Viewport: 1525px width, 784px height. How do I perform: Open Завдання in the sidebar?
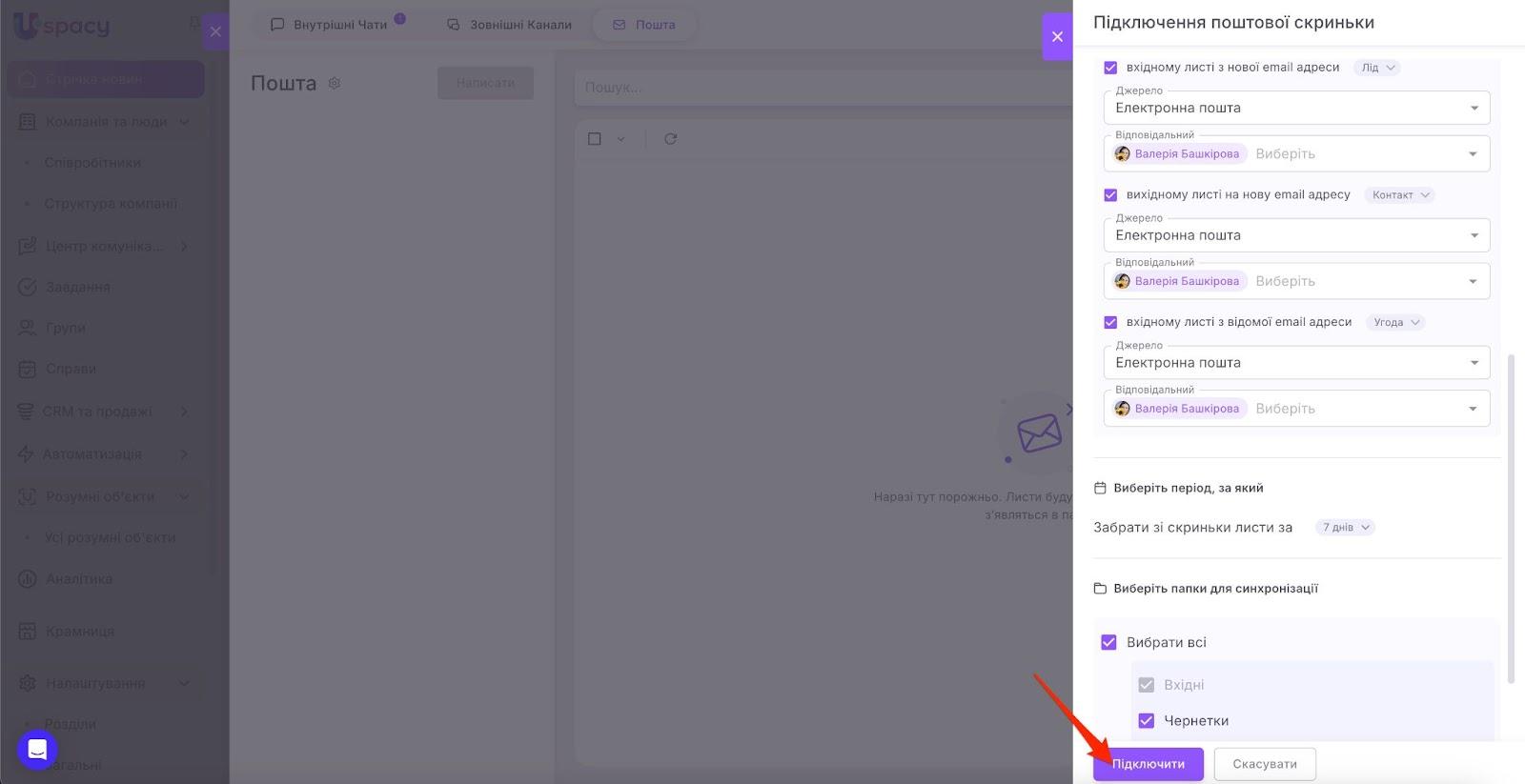tap(78, 288)
